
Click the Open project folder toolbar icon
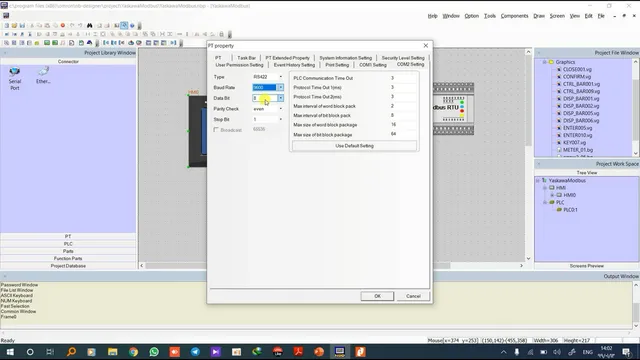tap(14, 25)
